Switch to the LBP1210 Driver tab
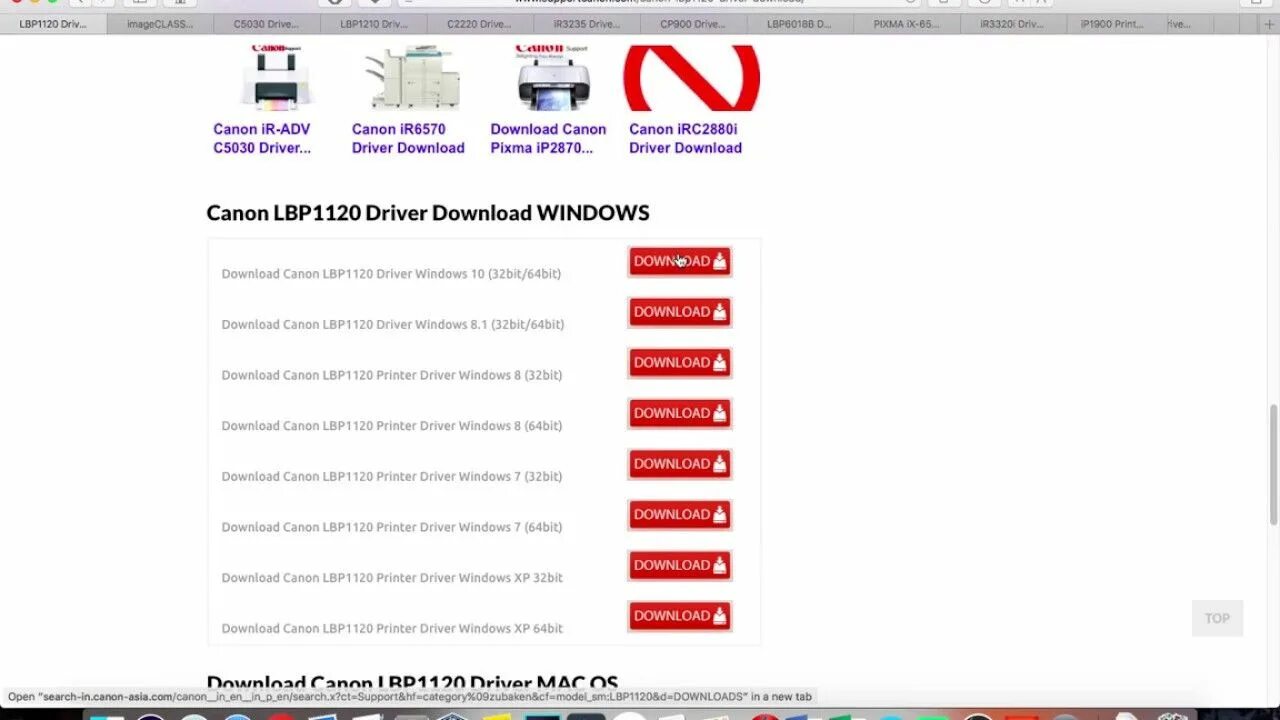Image resolution: width=1280 pixels, height=720 pixels. tap(373, 24)
